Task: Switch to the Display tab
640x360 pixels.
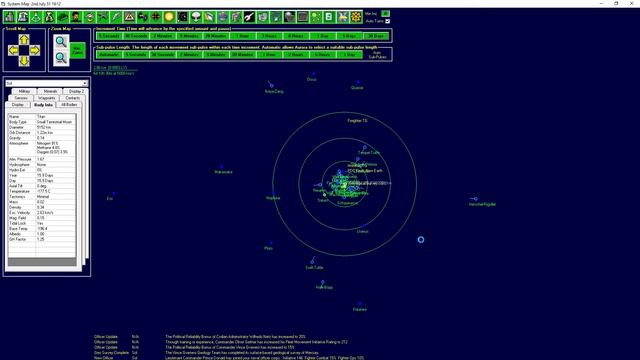Action: 18,105
